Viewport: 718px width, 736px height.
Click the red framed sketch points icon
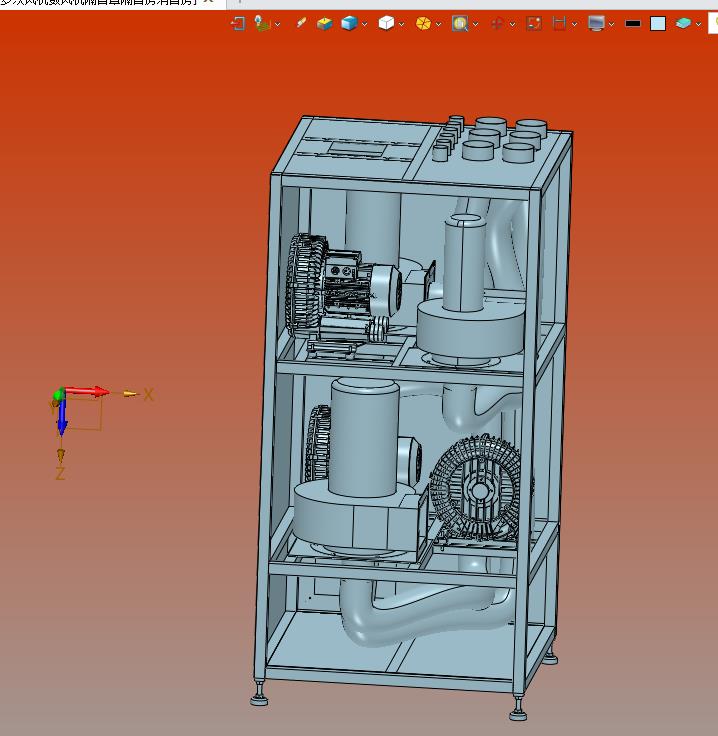pos(534,23)
